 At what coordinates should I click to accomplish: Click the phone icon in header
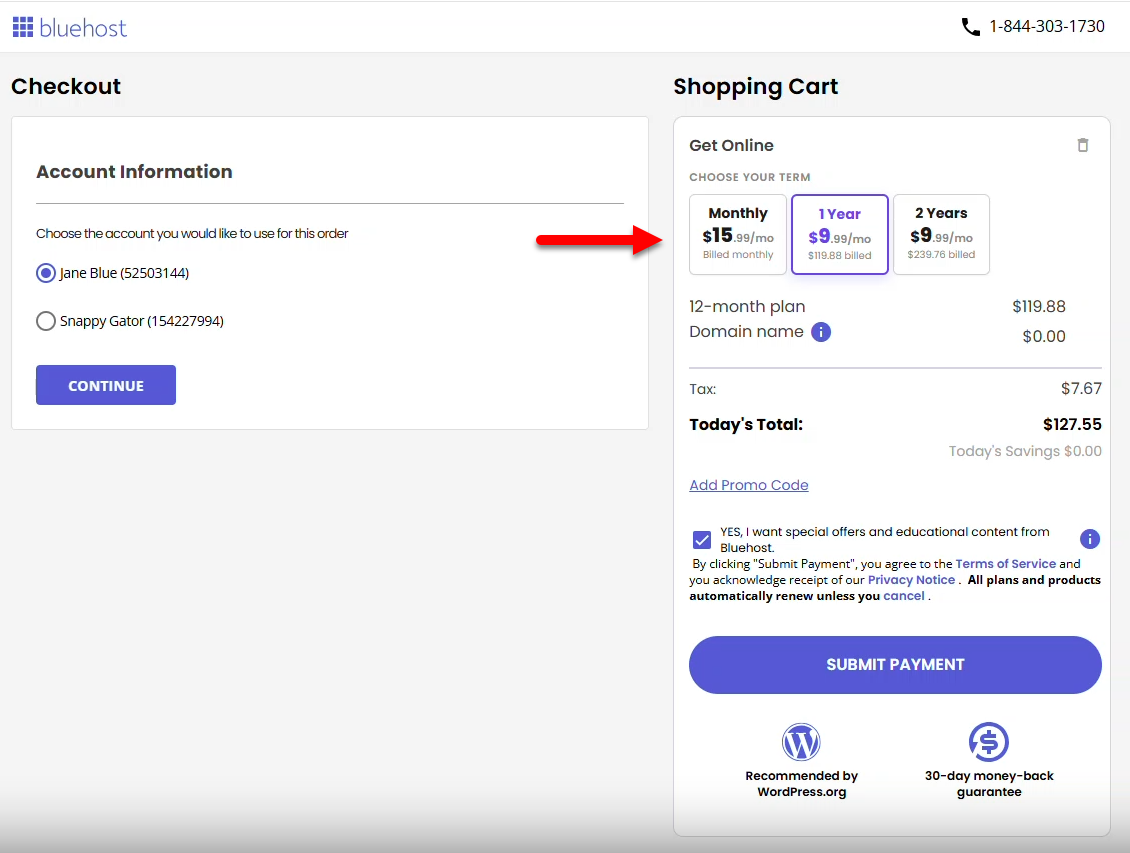(x=970, y=27)
